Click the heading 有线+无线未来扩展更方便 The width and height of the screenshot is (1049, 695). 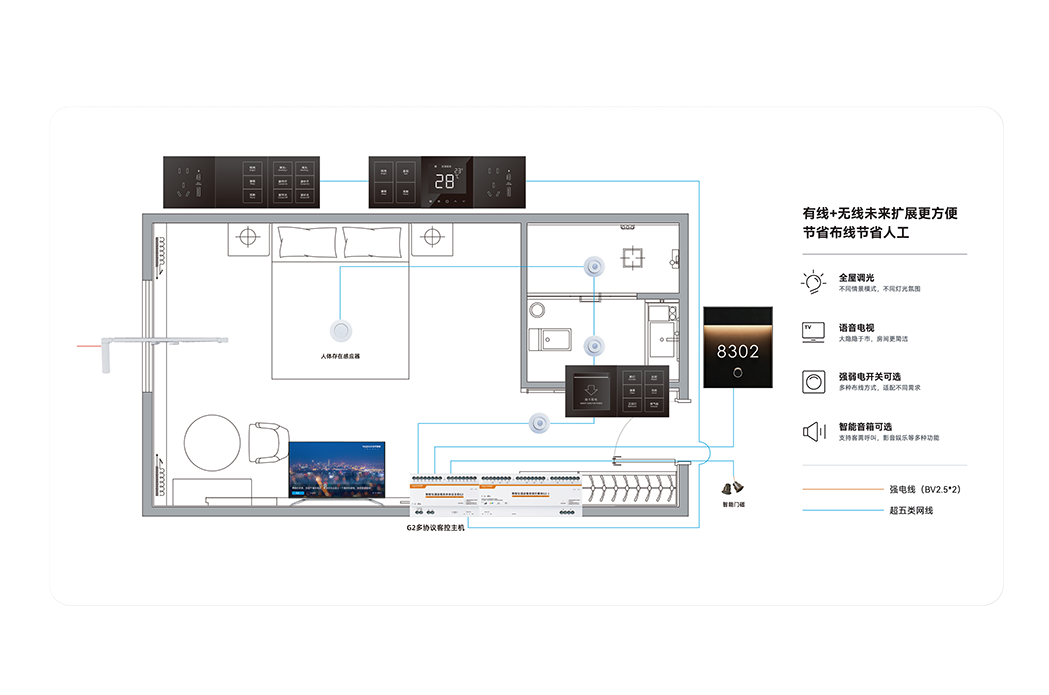click(880, 213)
